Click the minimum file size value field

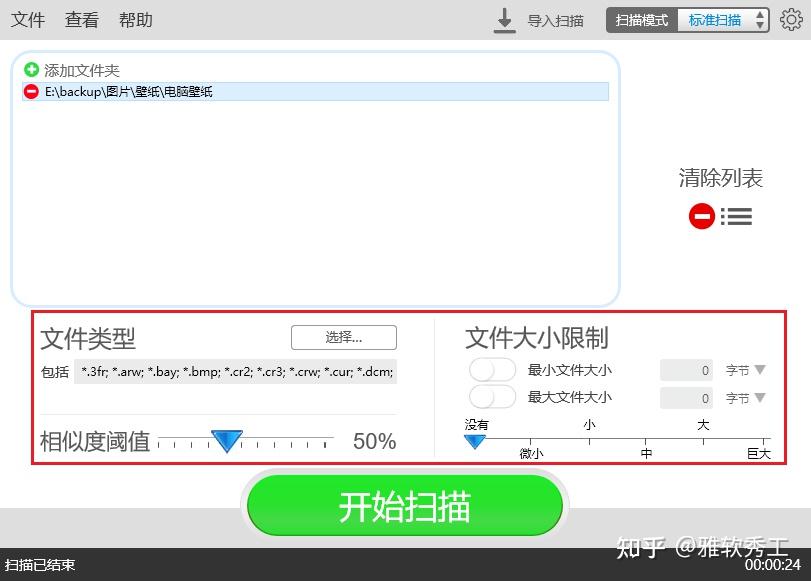coord(686,370)
